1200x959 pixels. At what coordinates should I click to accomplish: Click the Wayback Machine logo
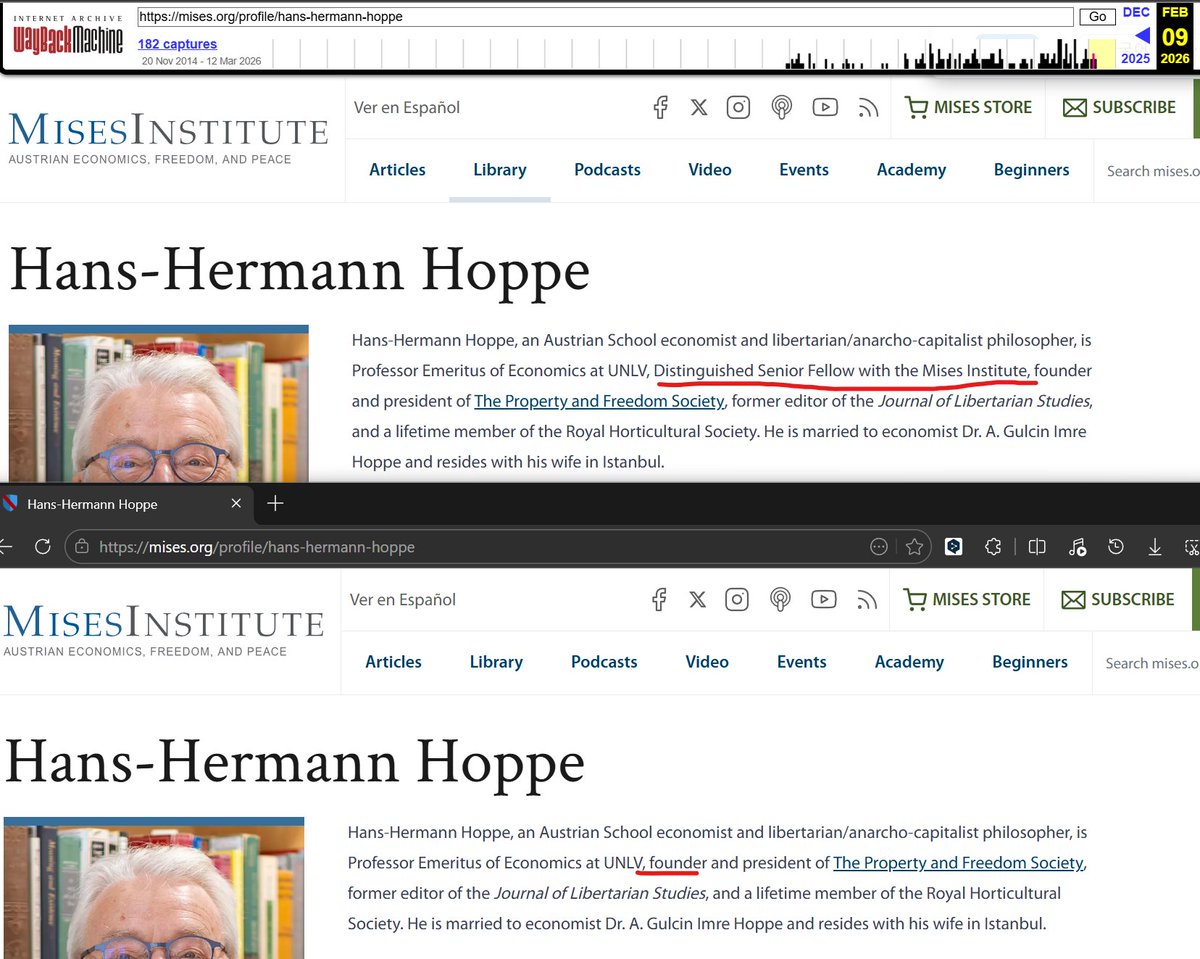pyautogui.click(x=68, y=36)
